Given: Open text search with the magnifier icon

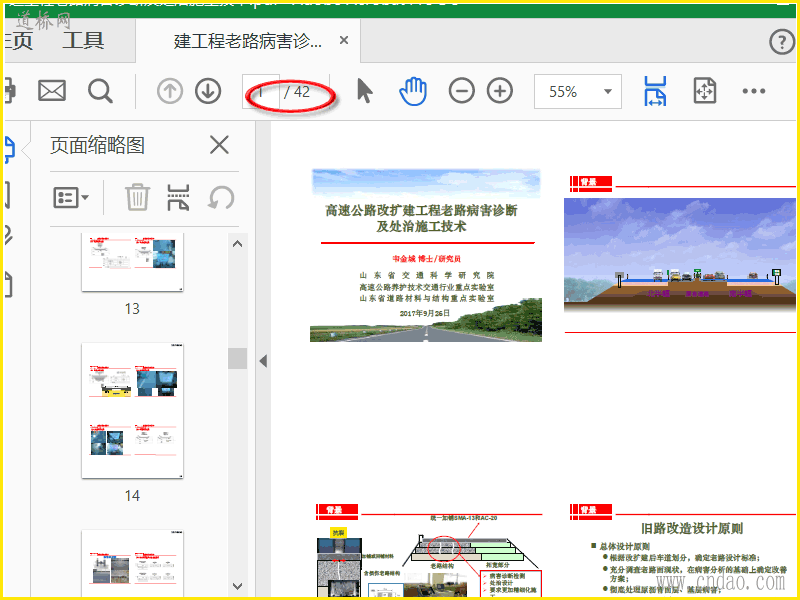Looking at the screenshot, I should coord(100,92).
